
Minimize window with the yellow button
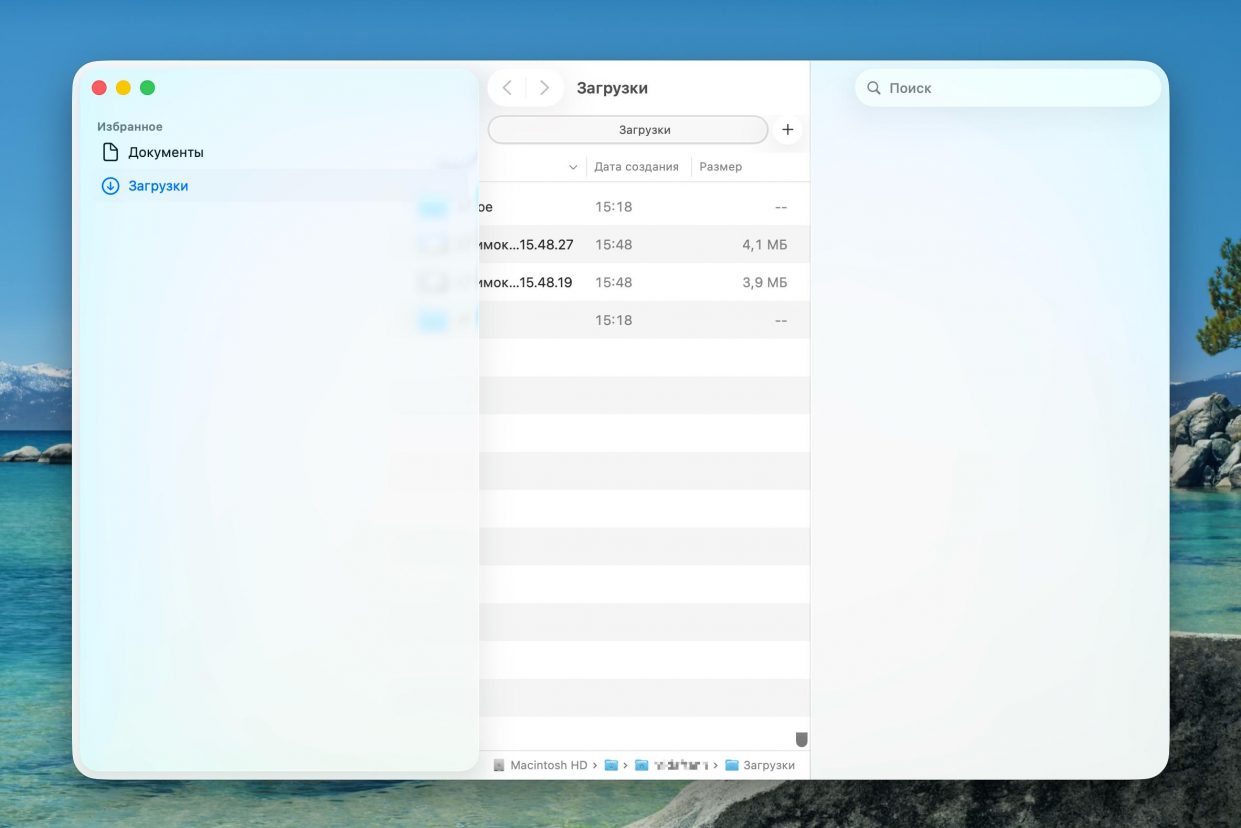[123, 88]
